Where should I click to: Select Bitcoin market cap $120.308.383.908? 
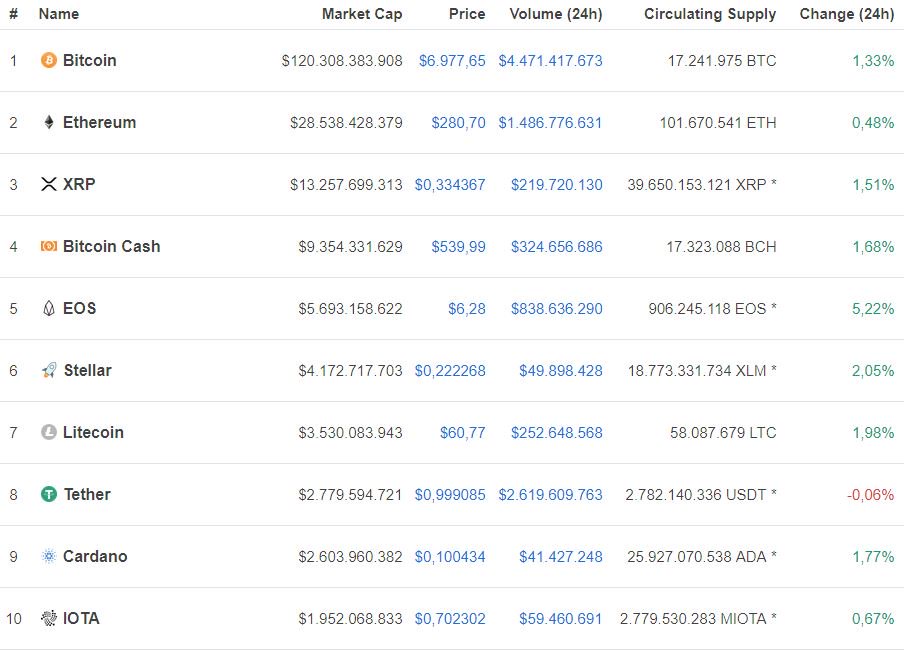pyautogui.click(x=342, y=61)
